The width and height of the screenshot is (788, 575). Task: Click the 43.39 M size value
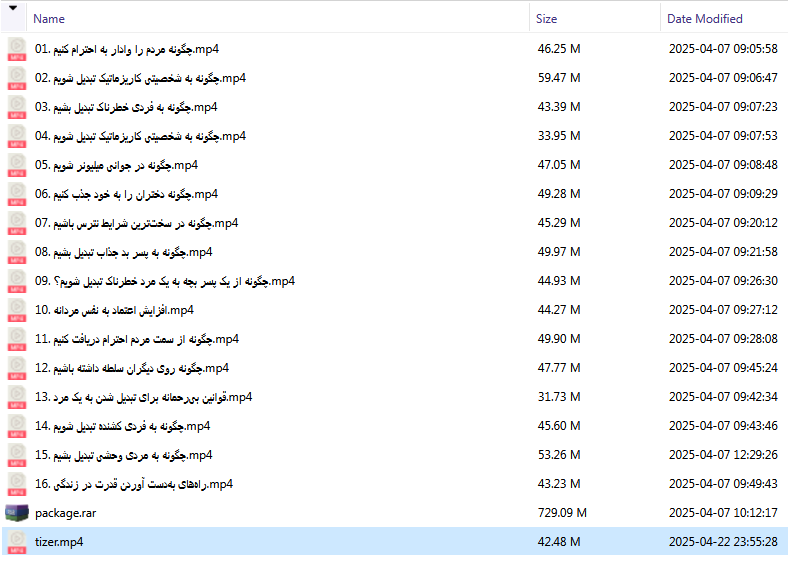[559, 107]
